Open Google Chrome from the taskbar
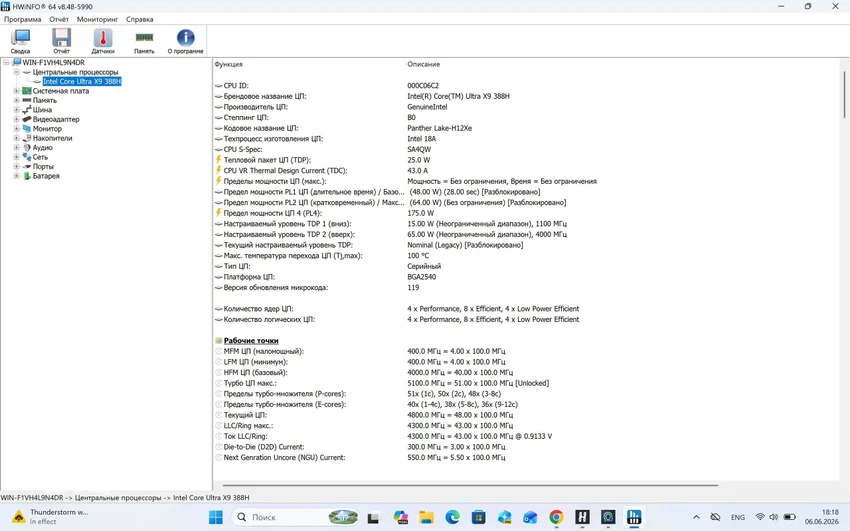The image size is (850, 531). 556,517
